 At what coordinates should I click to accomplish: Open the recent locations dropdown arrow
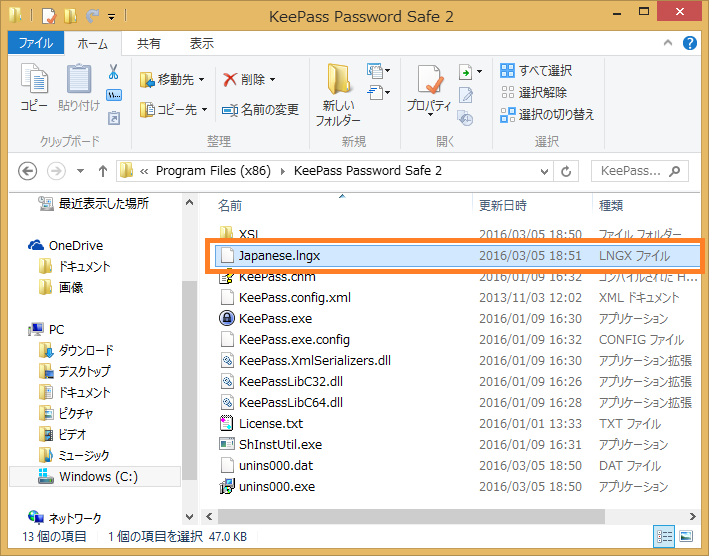click(x=80, y=171)
